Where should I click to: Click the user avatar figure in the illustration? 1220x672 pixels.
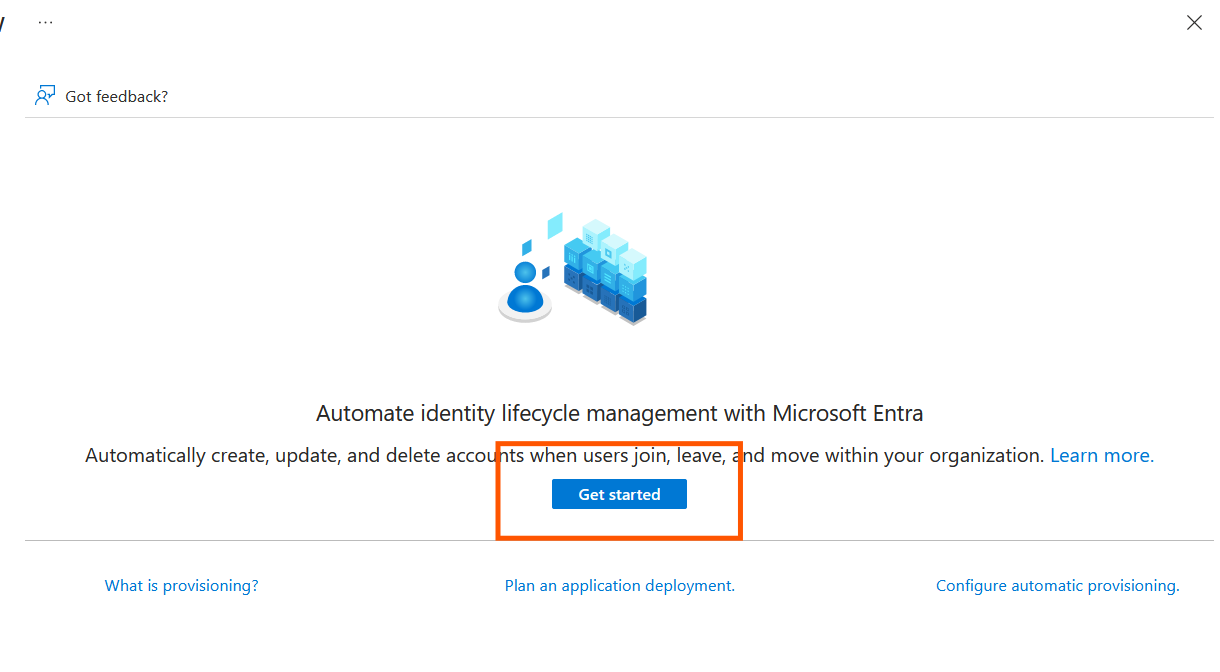pyautogui.click(x=524, y=287)
